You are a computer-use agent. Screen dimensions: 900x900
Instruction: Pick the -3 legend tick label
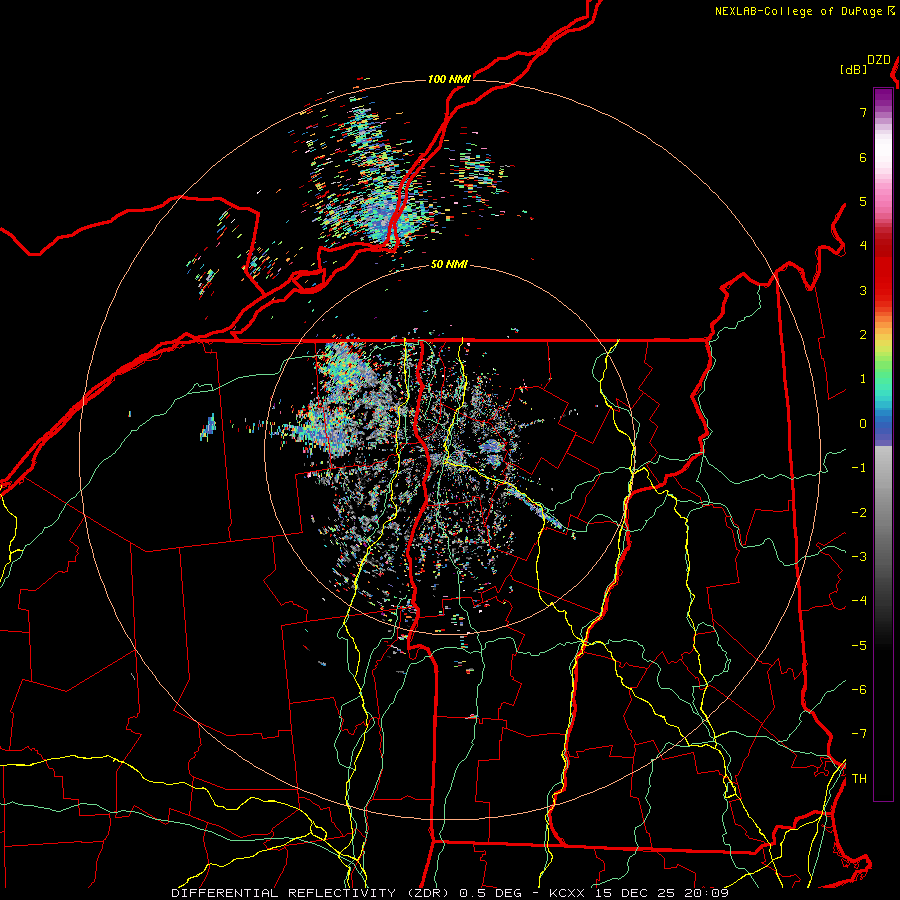pyautogui.click(x=859, y=556)
